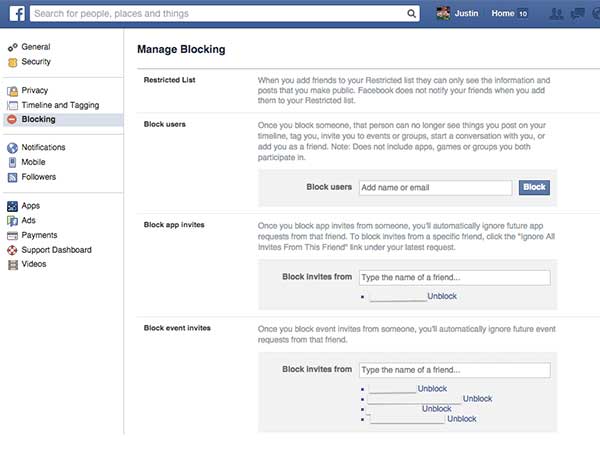Click the Notifications globe icon

pos(12,148)
